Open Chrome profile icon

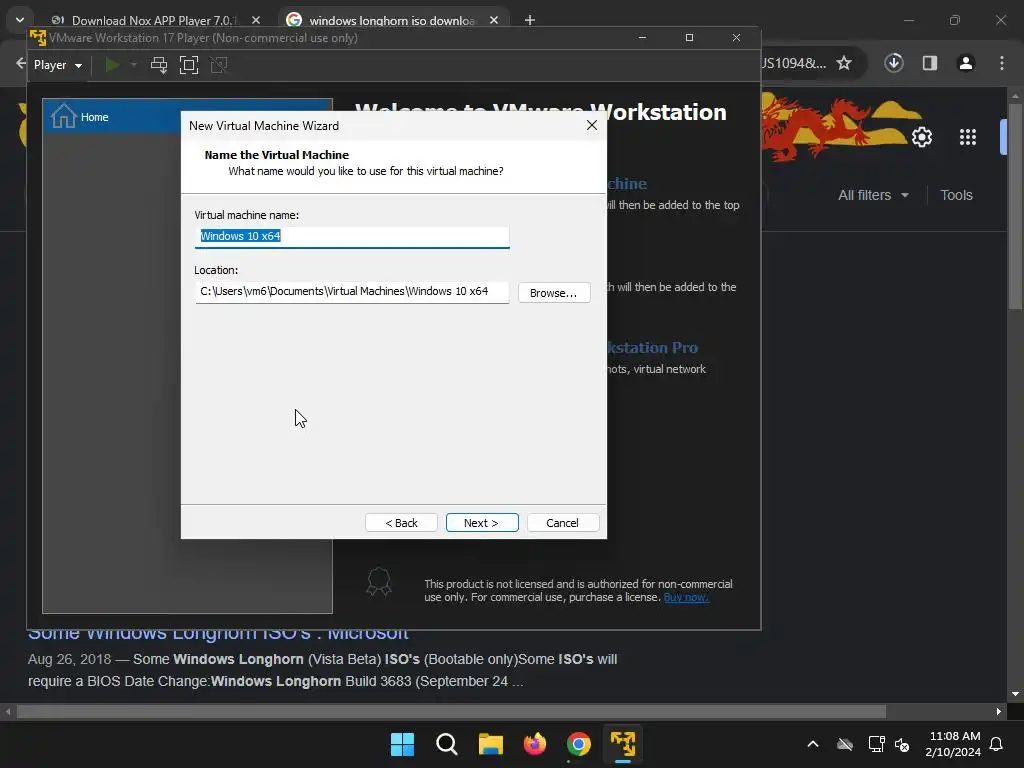(966, 63)
